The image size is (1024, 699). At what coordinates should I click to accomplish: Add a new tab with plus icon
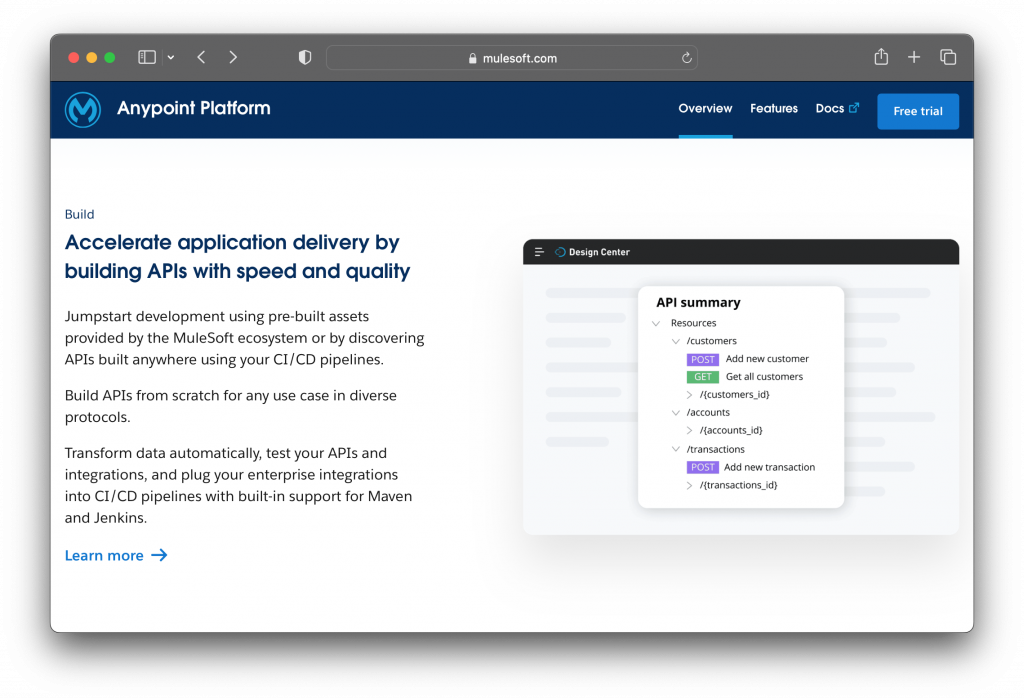point(914,57)
